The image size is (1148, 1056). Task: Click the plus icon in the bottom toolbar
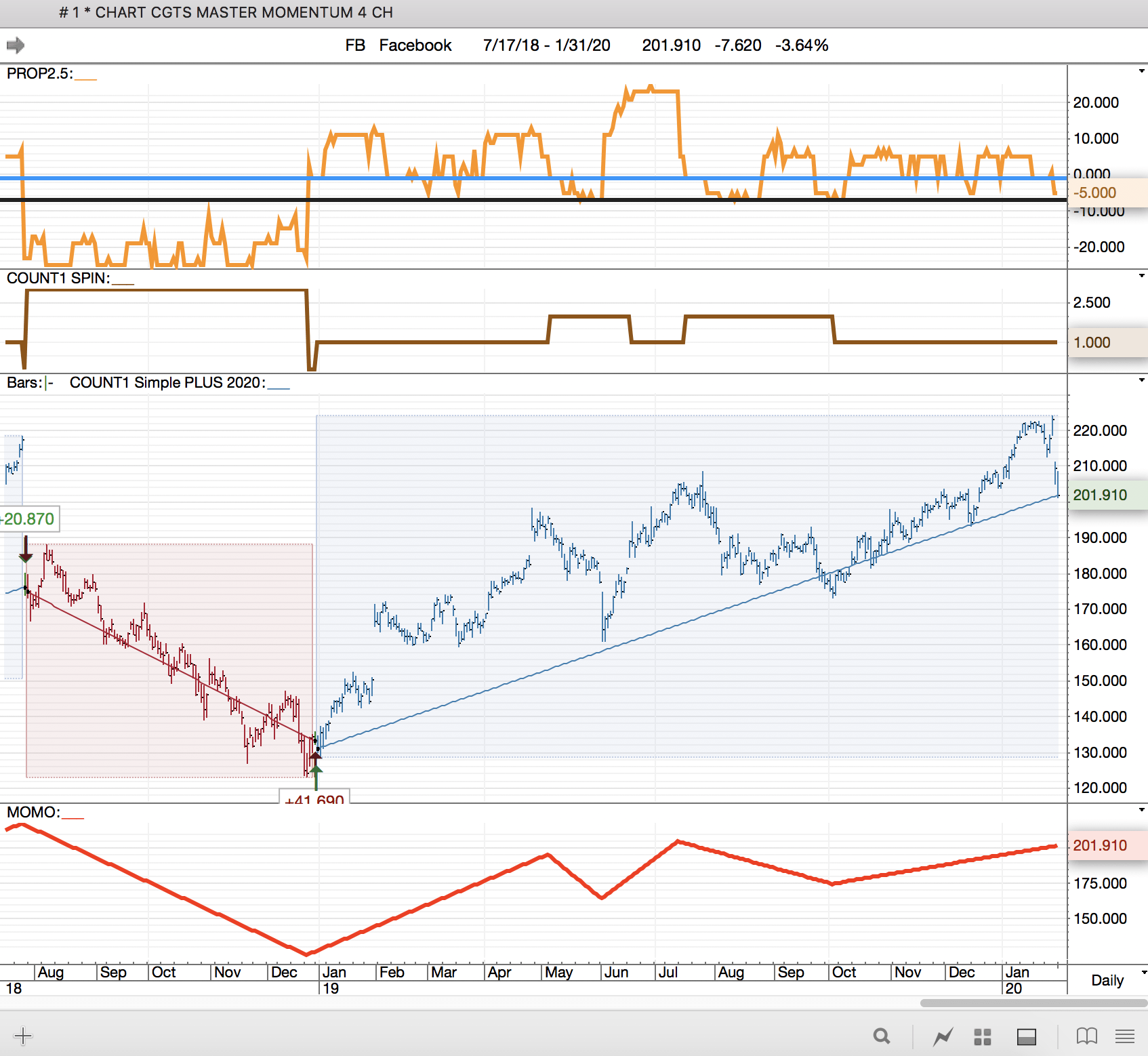coord(22,1036)
